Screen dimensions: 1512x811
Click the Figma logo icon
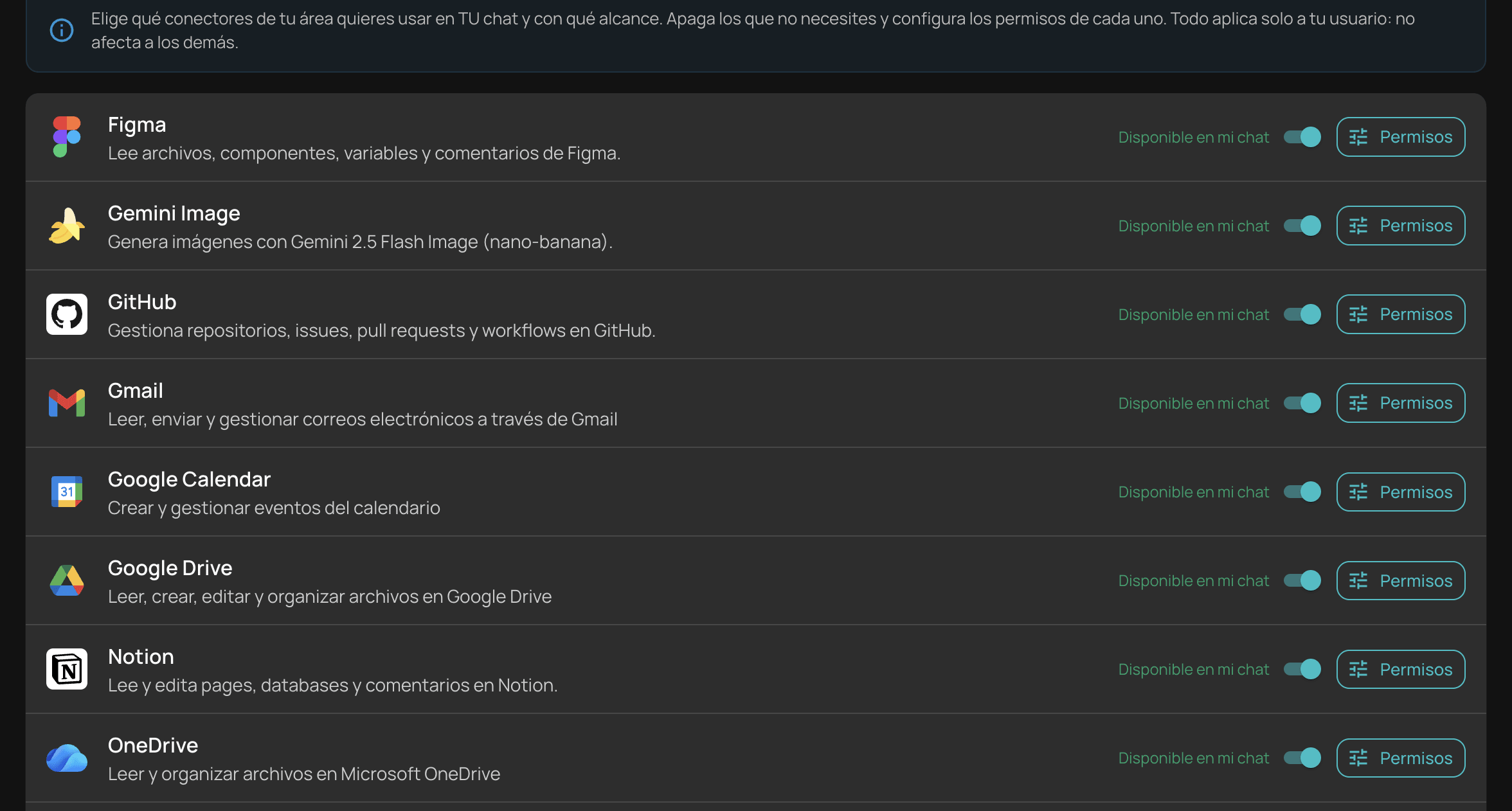point(67,137)
